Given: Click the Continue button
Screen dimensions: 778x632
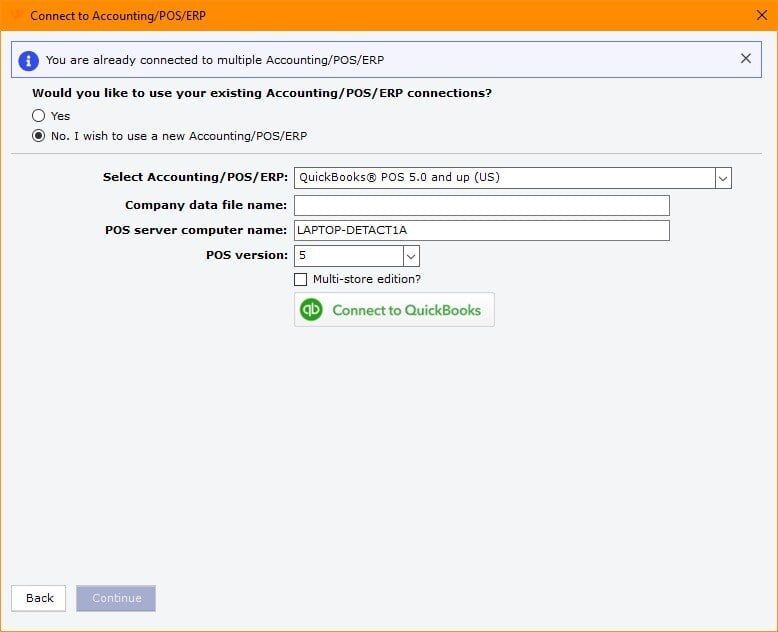Looking at the screenshot, I should [x=116, y=598].
